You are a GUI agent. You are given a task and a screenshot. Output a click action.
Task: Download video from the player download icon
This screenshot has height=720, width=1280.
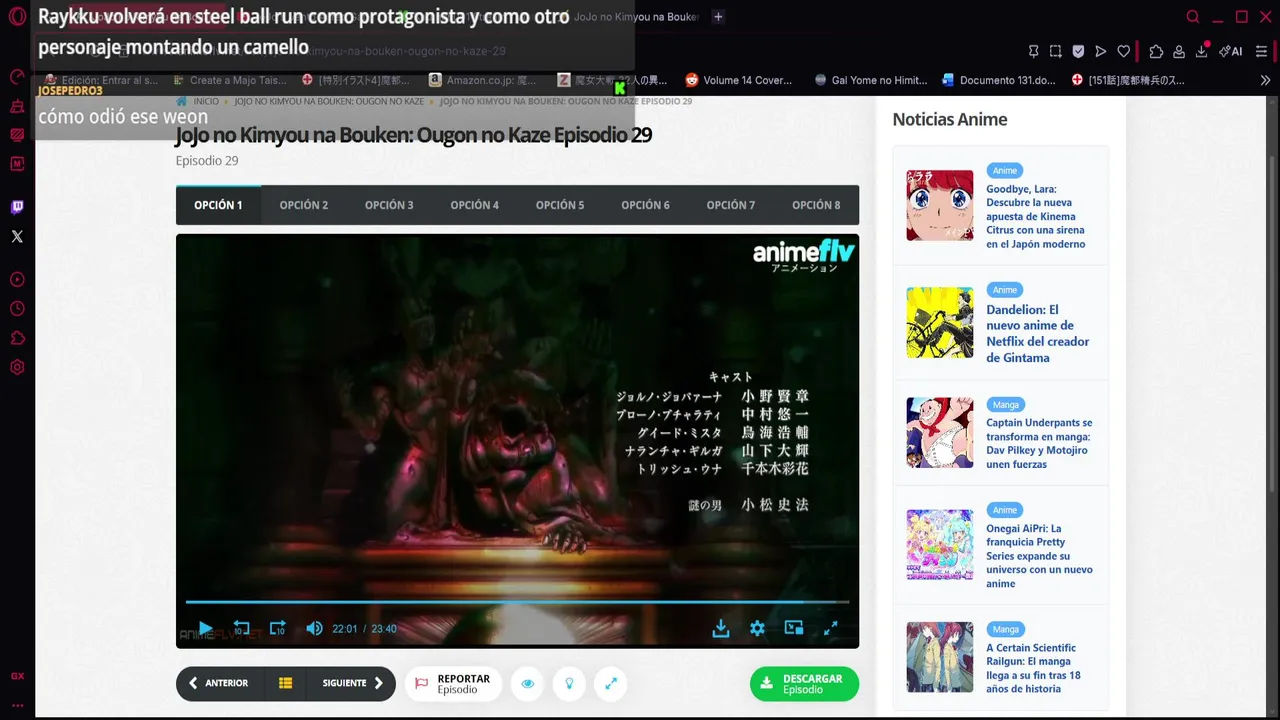coord(720,628)
